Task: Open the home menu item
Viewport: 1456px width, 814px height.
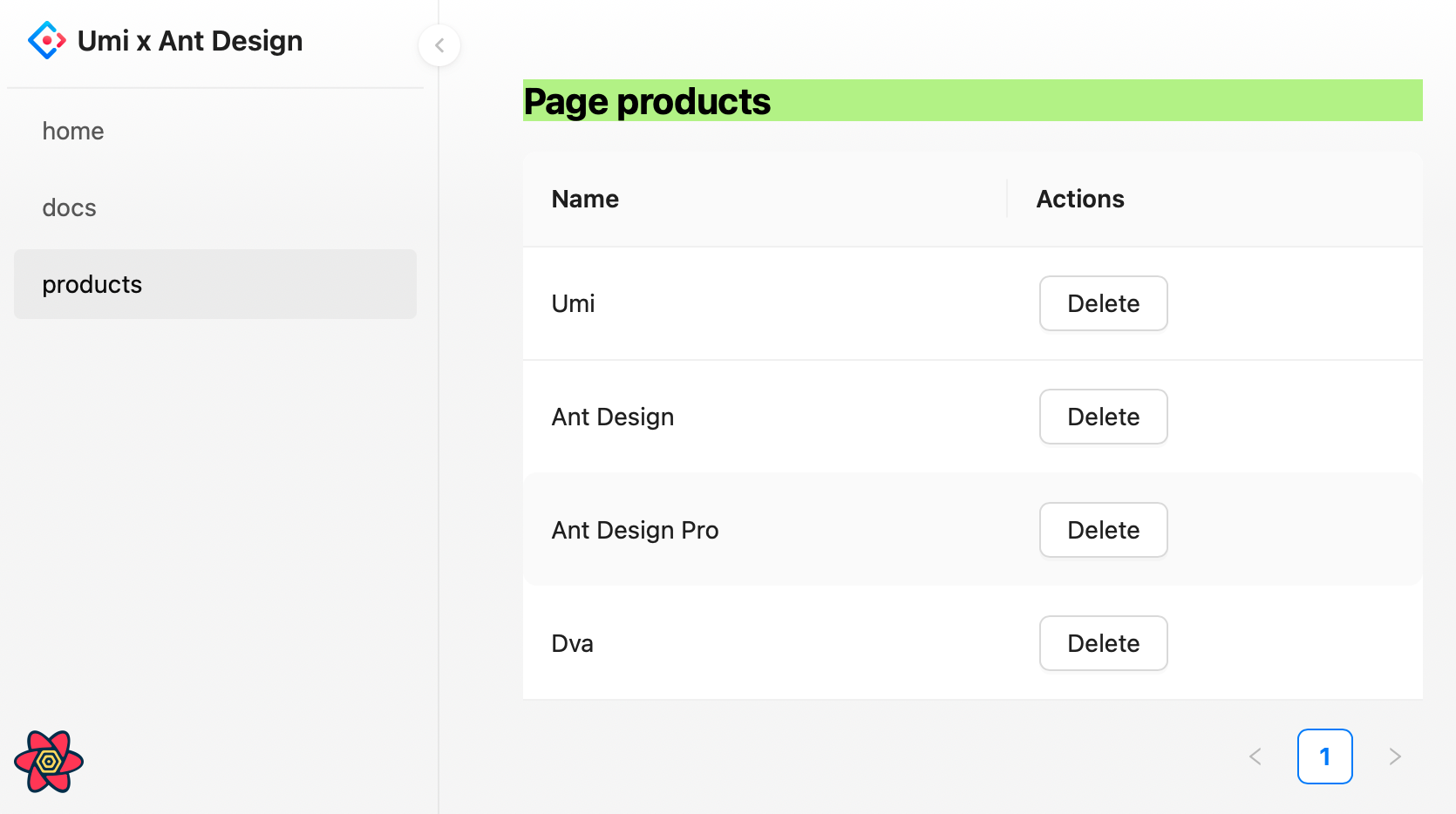Action: (x=73, y=131)
